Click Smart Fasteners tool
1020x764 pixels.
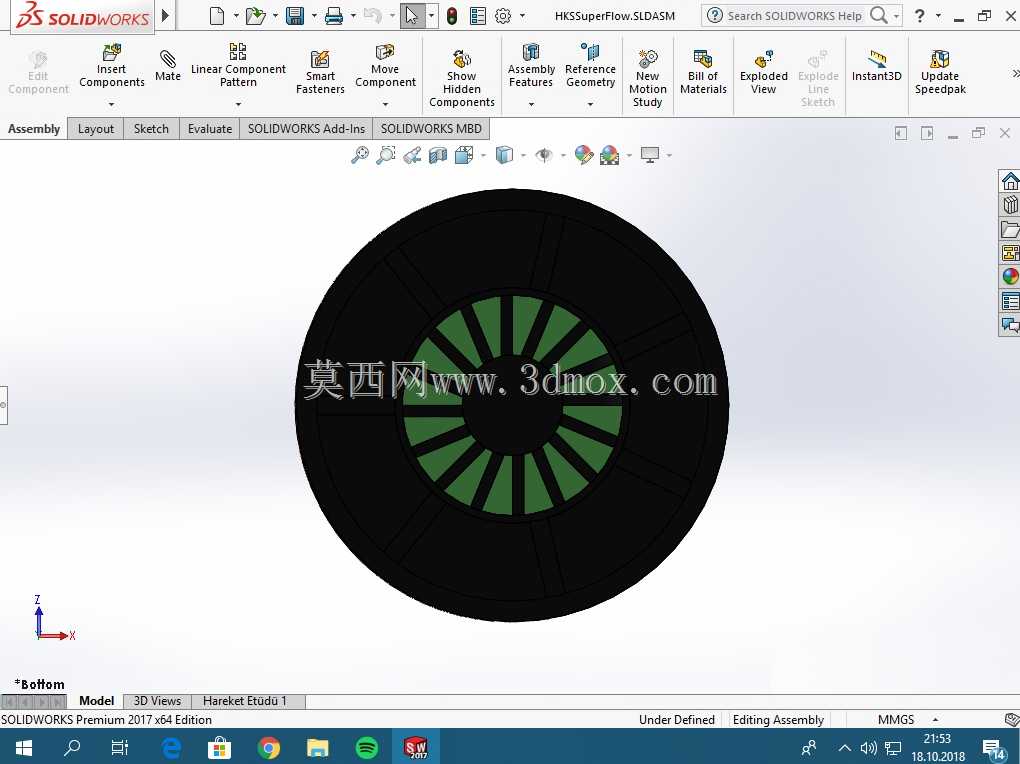[x=320, y=72]
